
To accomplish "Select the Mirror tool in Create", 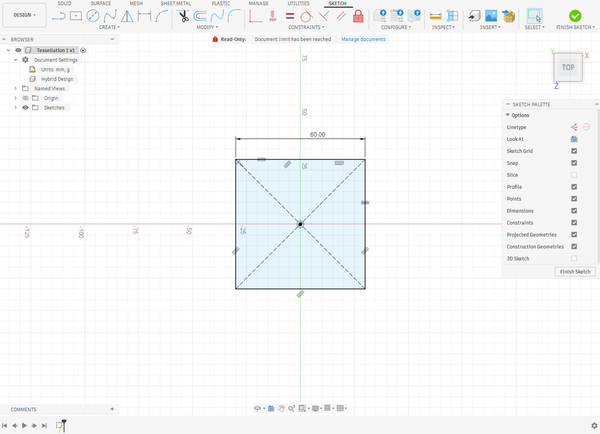I will tap(127, 16).
